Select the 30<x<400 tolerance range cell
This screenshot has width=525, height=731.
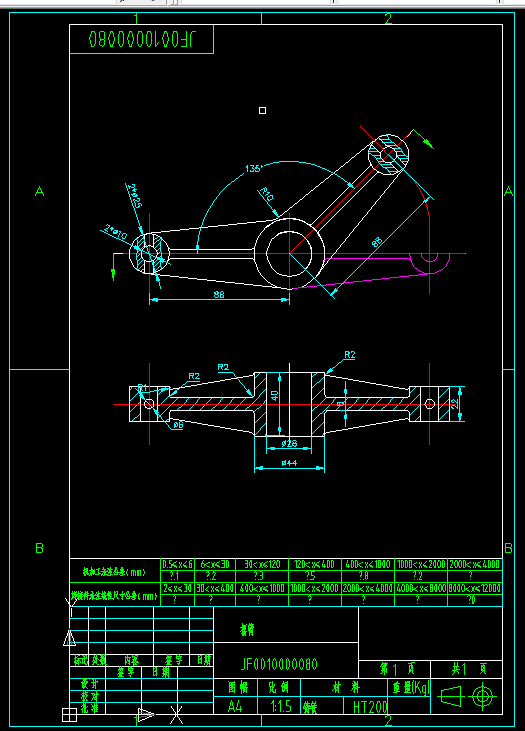pos(215,588)
